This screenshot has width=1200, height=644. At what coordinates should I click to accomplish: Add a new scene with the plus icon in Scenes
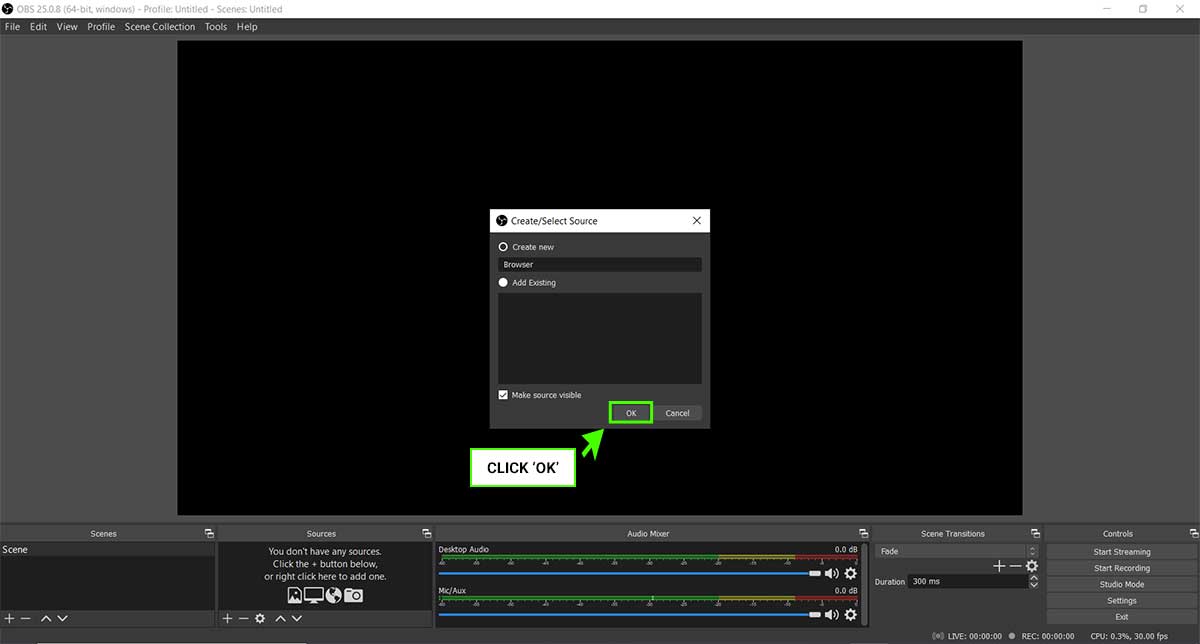click(9, 619)
